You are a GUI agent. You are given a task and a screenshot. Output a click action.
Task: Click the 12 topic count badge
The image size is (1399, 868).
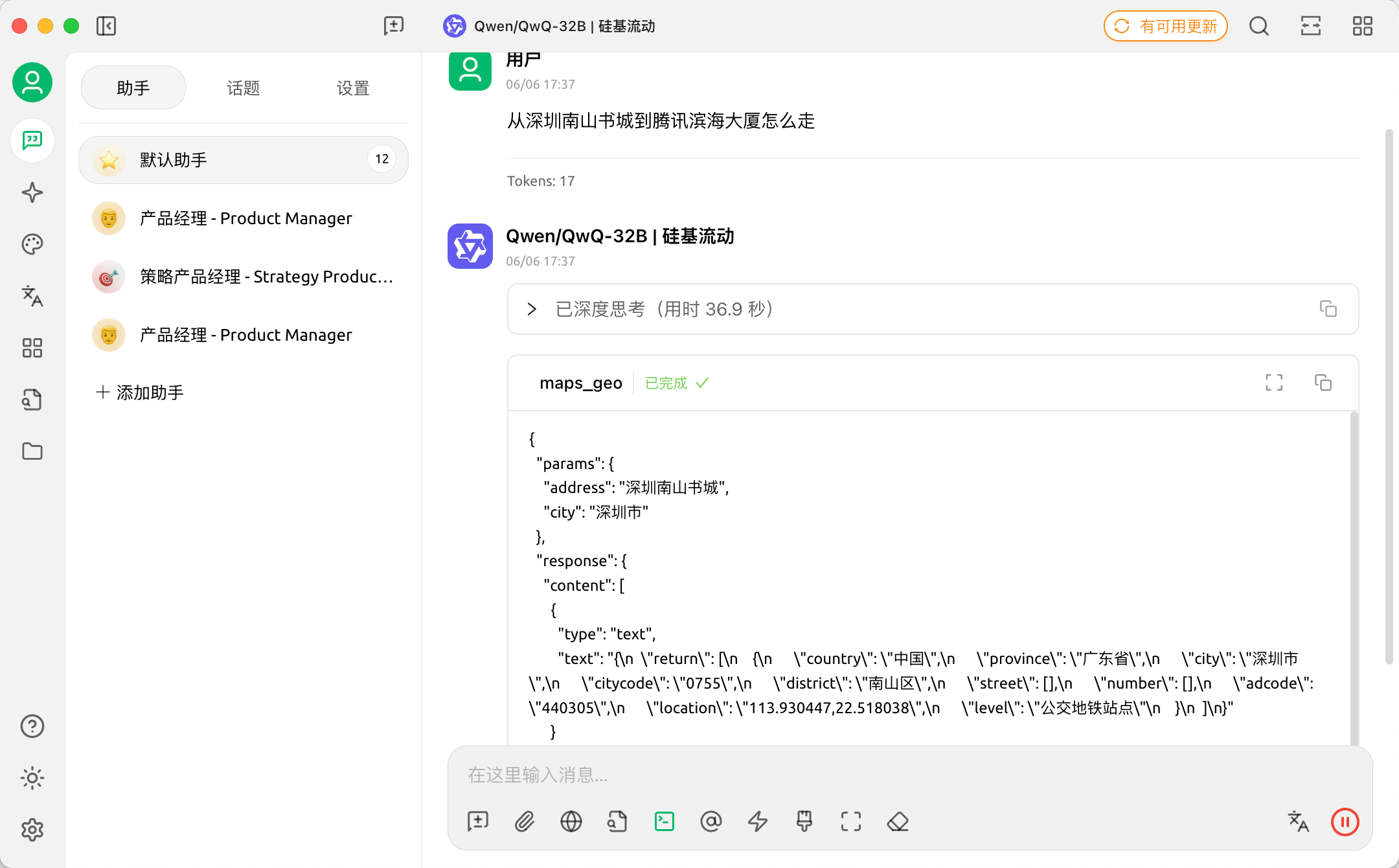[382, 159]
